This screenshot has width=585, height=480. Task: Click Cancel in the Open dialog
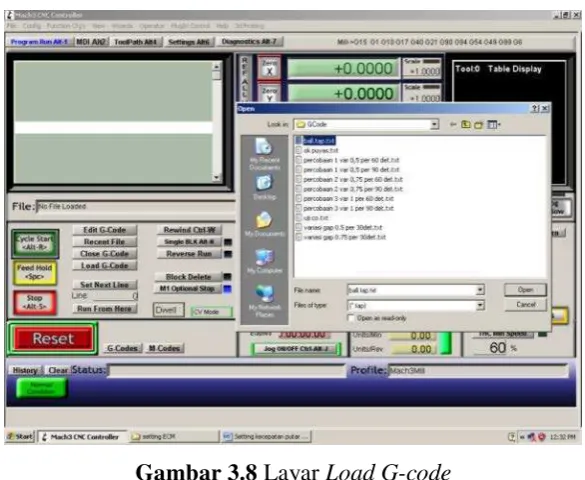click(525, 305)
